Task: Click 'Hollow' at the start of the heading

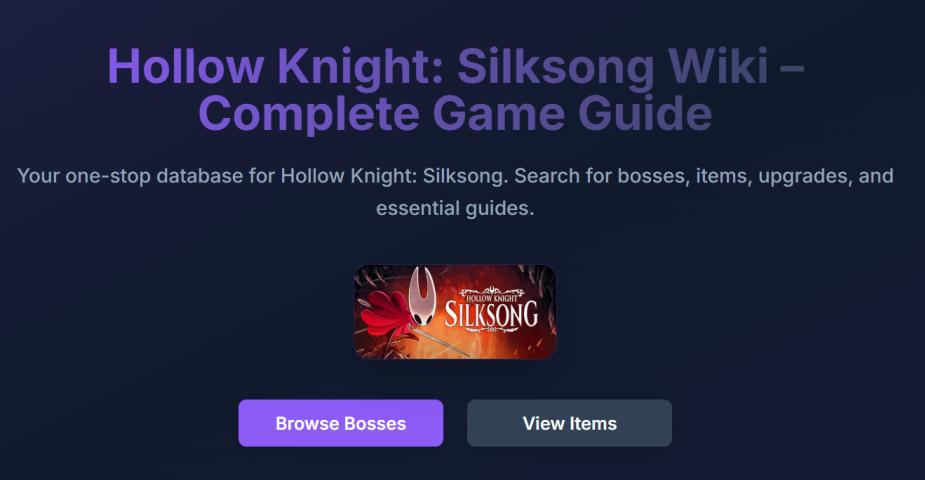Action: [185, 66]
